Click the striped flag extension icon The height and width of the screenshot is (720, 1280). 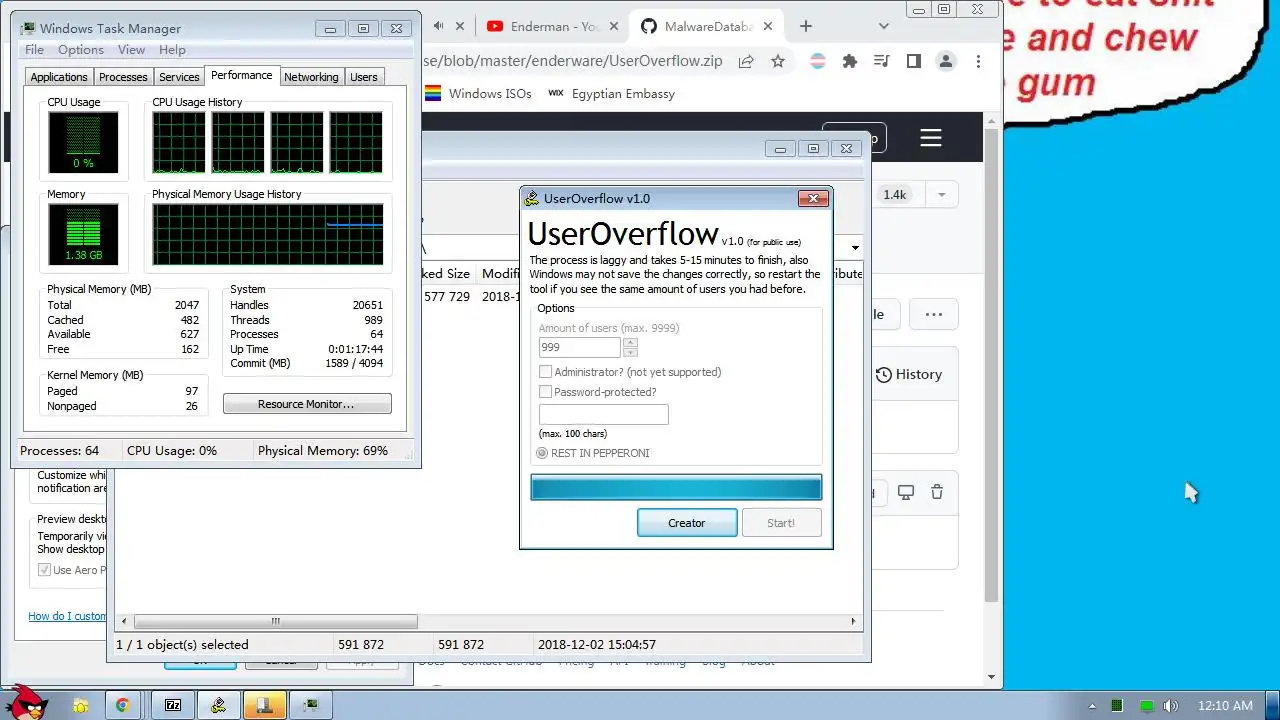pos(816,61)
